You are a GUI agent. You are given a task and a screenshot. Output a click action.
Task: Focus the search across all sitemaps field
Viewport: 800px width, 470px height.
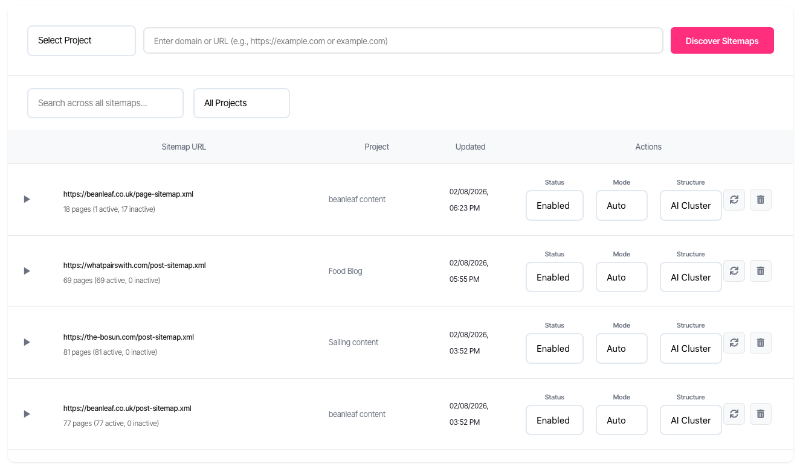pos(105,103)
